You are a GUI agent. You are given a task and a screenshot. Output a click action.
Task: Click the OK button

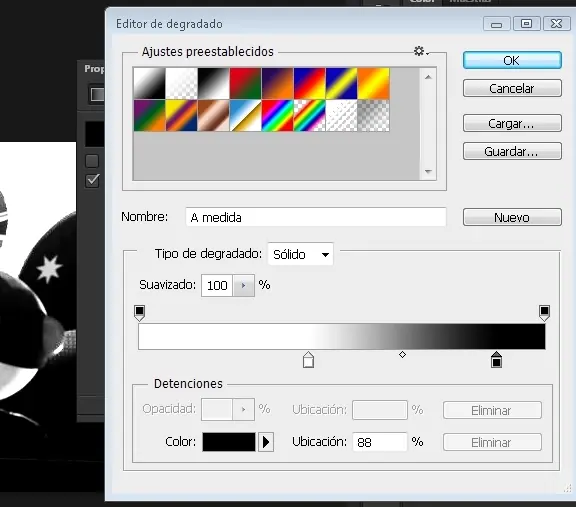tap(512, 60)
